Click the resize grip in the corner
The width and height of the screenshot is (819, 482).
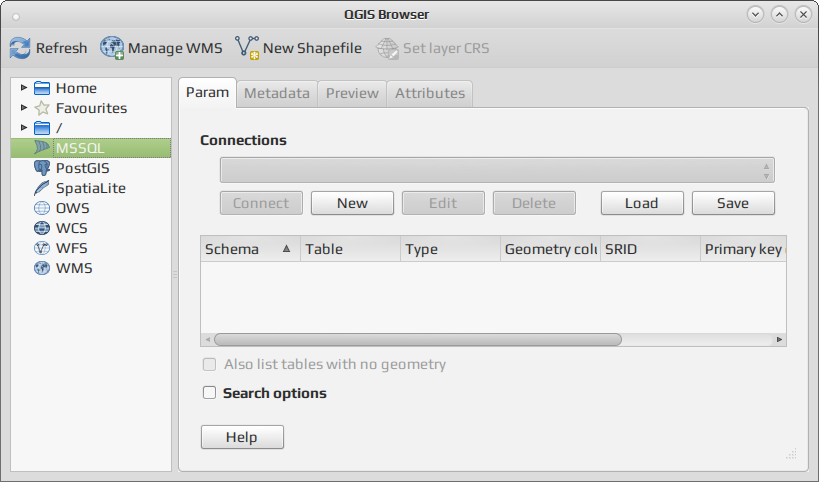coord(791,453)
